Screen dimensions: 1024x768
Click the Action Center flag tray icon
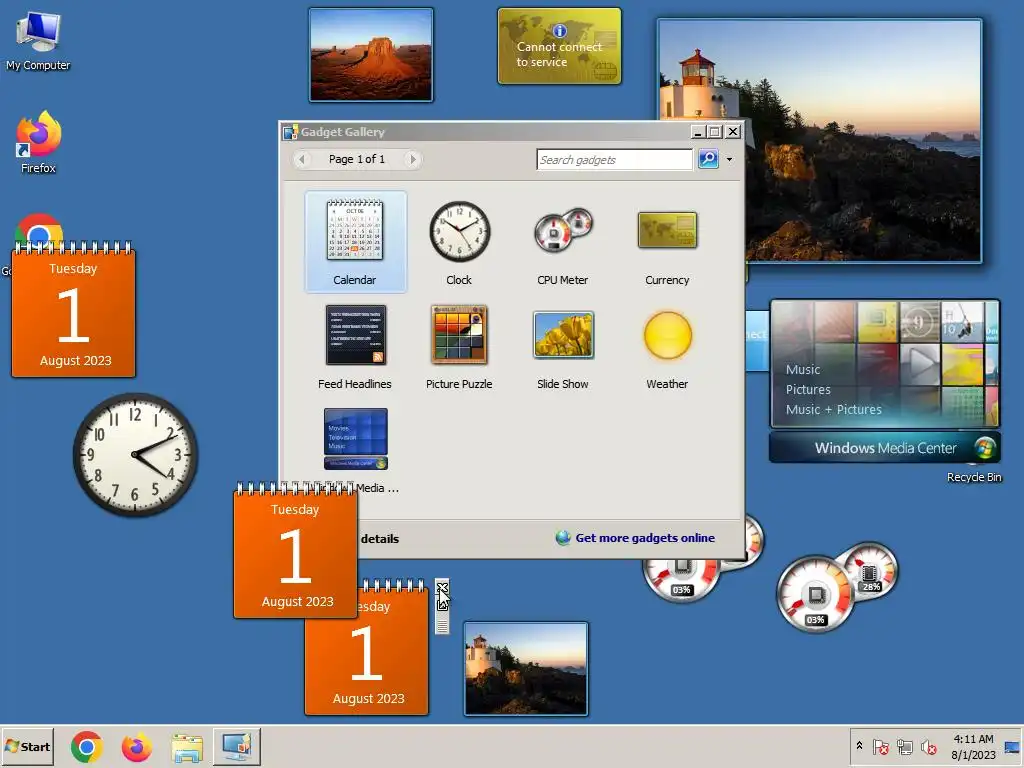(x=880, y=746)
